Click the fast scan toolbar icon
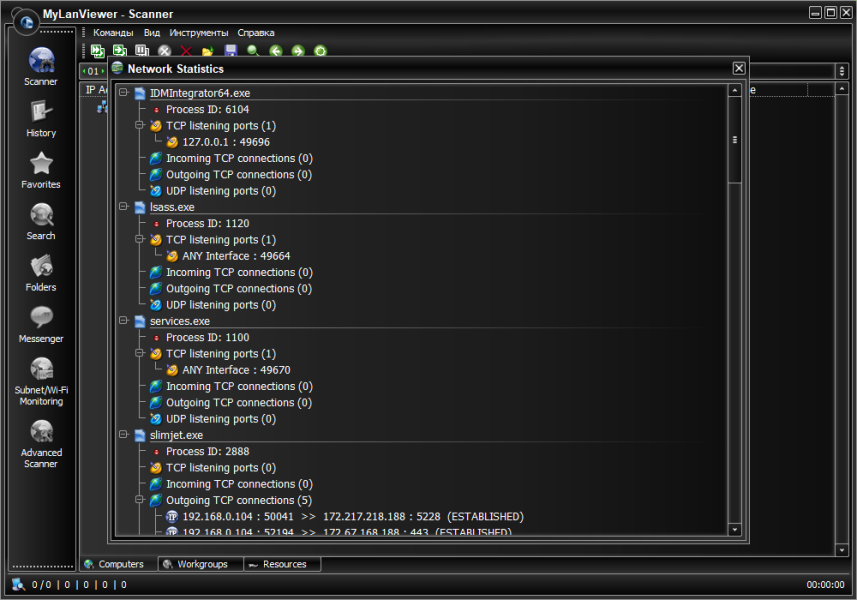857x600 pixels. [98, 51]
